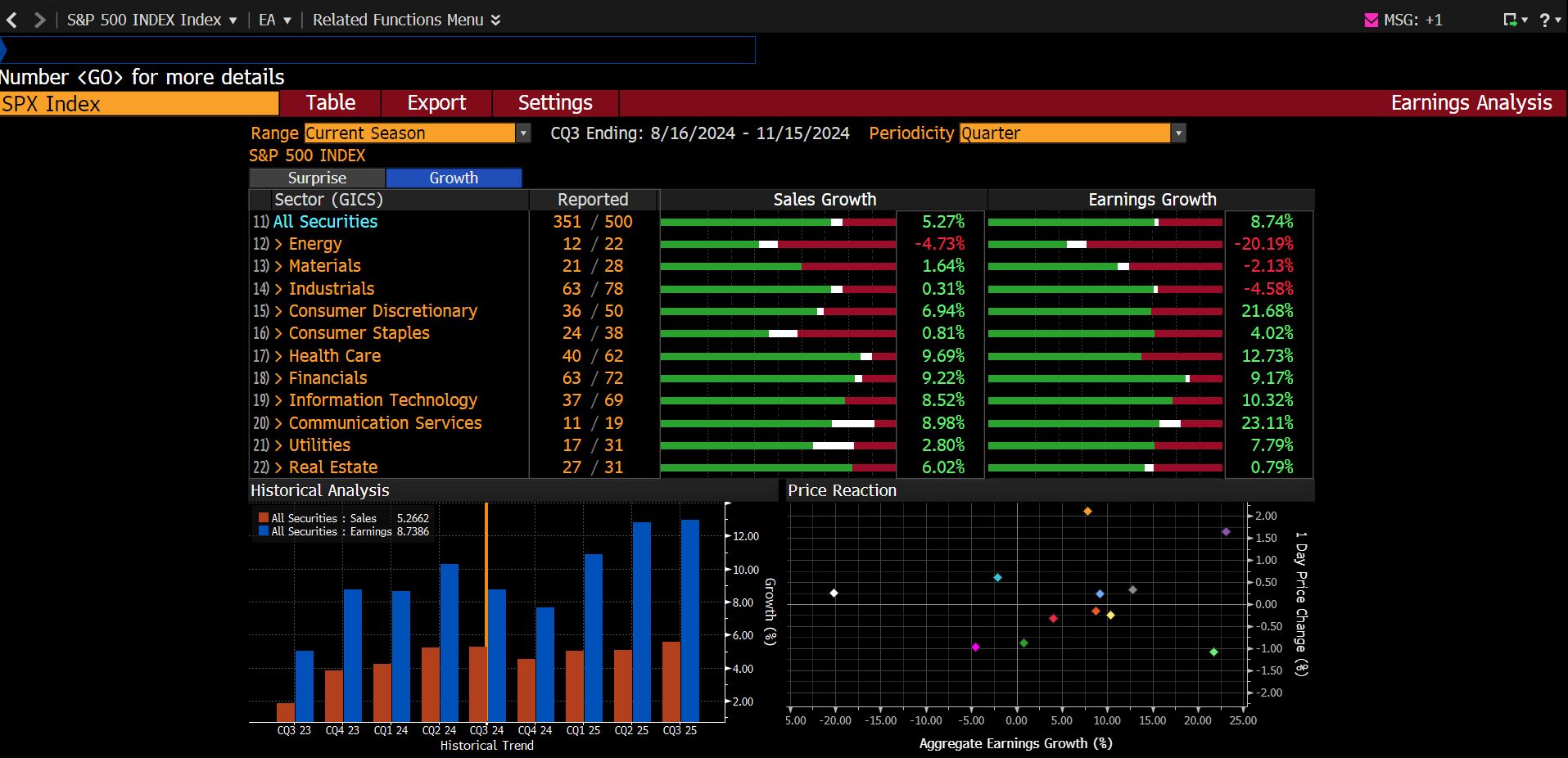Open the Table menu tab
This screenshot has height=758, width=1568.
(331, 103)
